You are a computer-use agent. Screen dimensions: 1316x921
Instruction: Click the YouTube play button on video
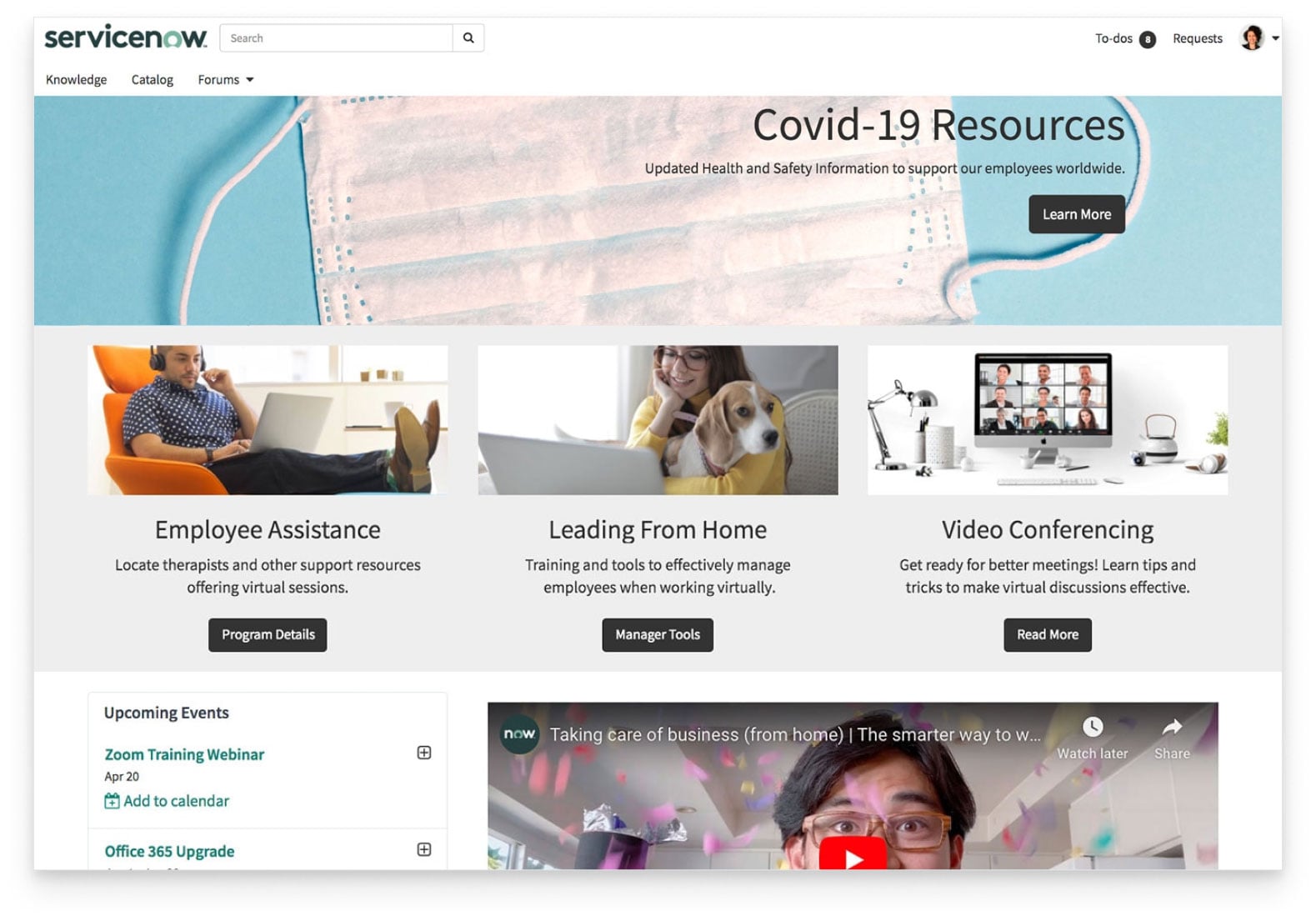coord(852,856)
